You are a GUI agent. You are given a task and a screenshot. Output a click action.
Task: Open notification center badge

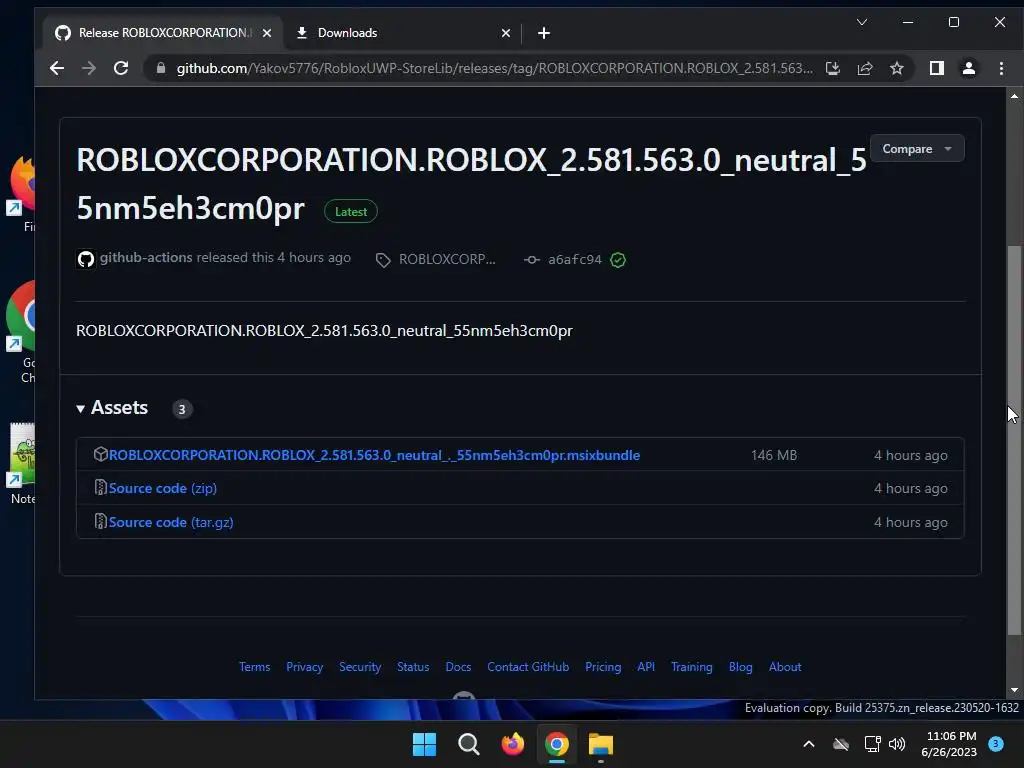(x=996, y=744)
